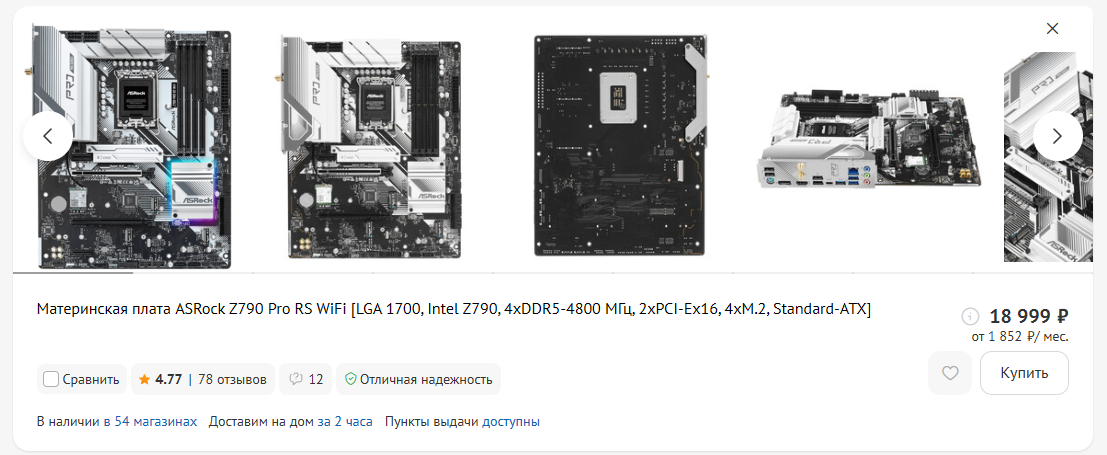Click the info icon beside the 18 999 ₽ price
Image resolution: width=1107 pixels, height=455 pixels.
point(971,316)
